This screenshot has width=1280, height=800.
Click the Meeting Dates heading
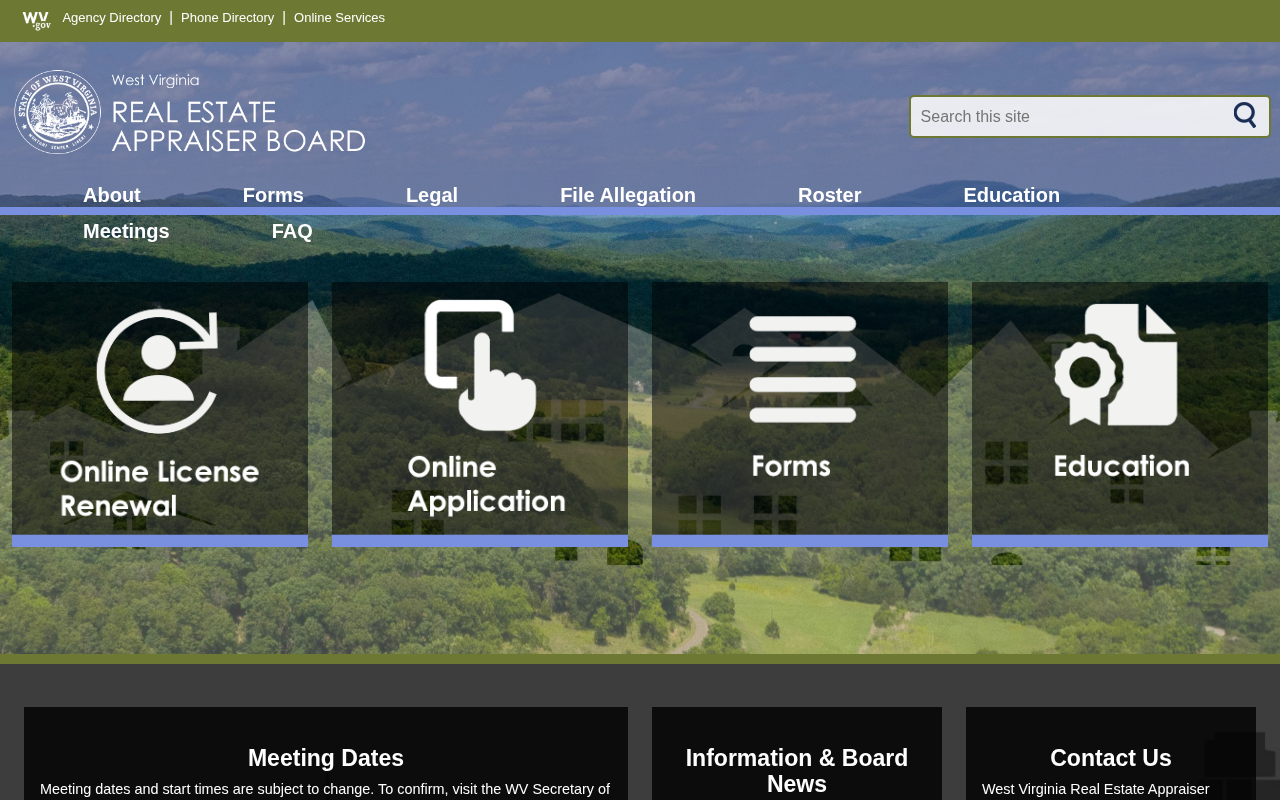pyautogui.click(x=326, y=758)
